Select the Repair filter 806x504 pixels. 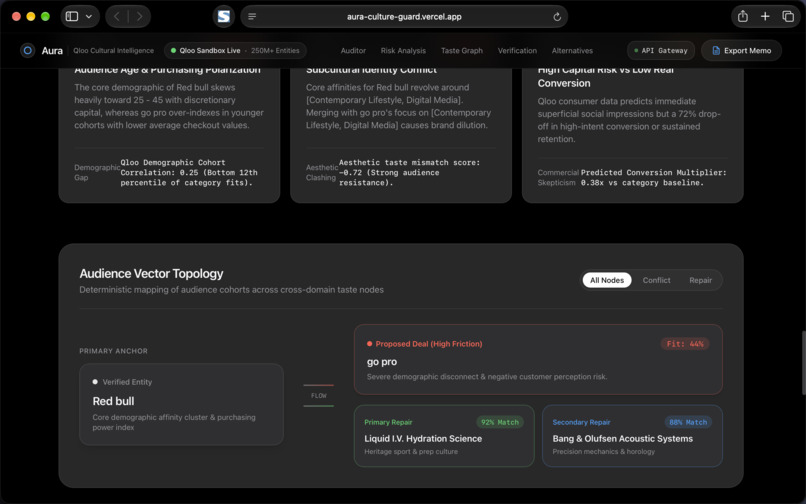[700, 280]
